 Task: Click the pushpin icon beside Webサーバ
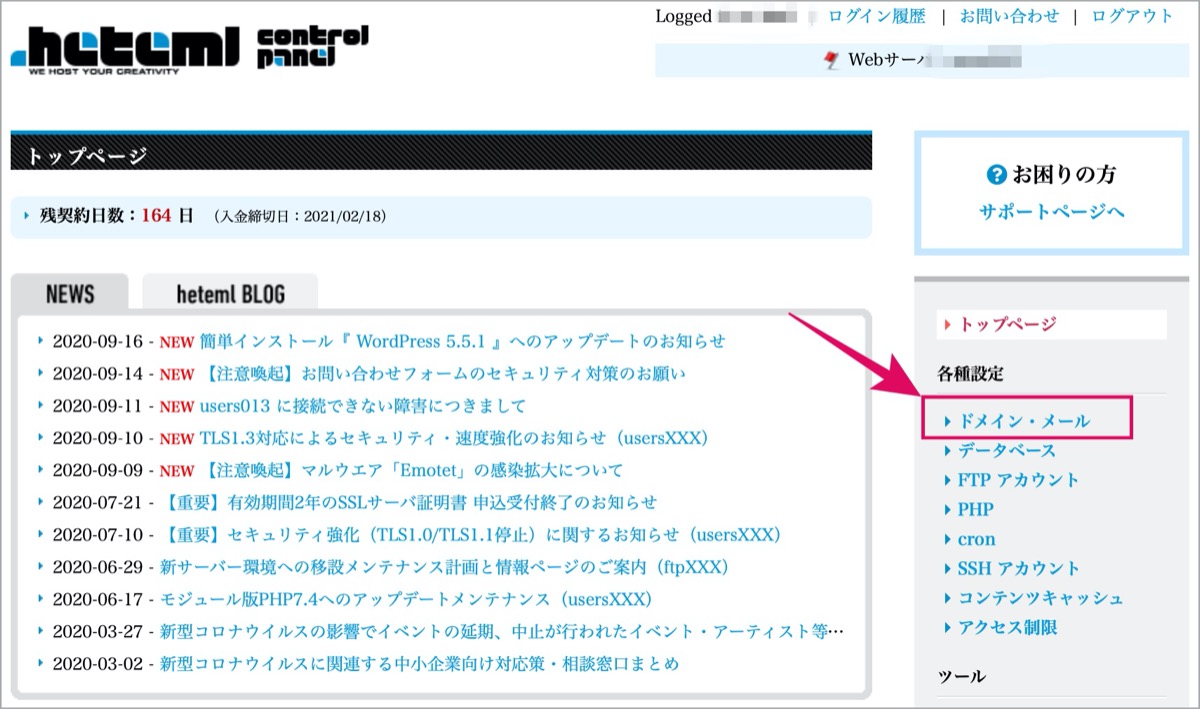(x=832, y=60)
